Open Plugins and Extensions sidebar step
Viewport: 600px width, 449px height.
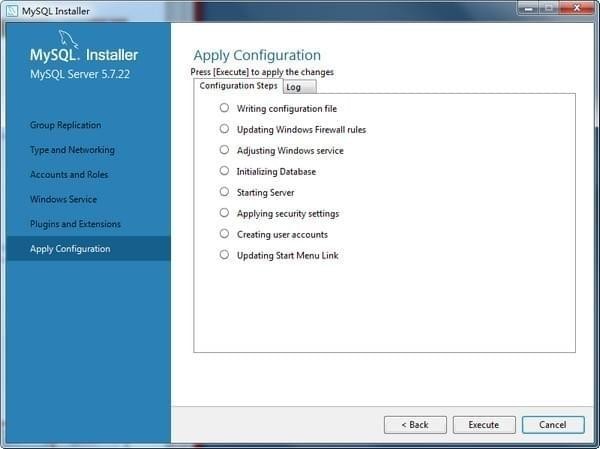click(x=75, y=224)
